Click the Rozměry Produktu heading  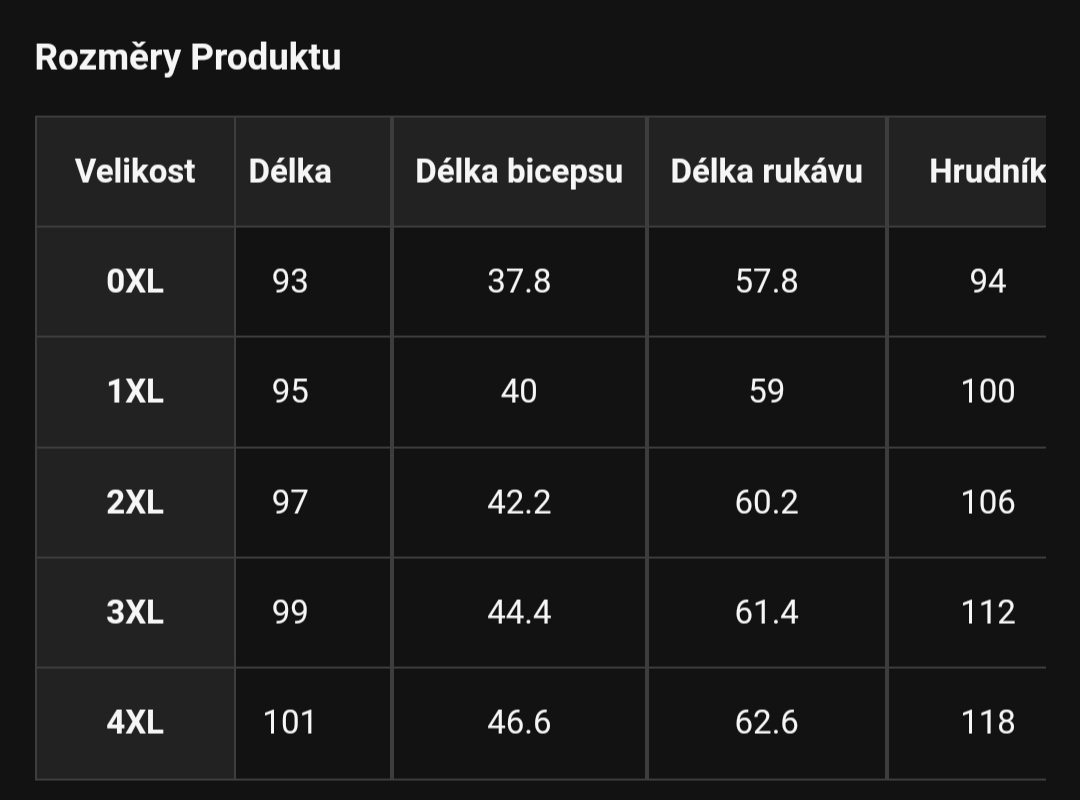coord(188,57)
